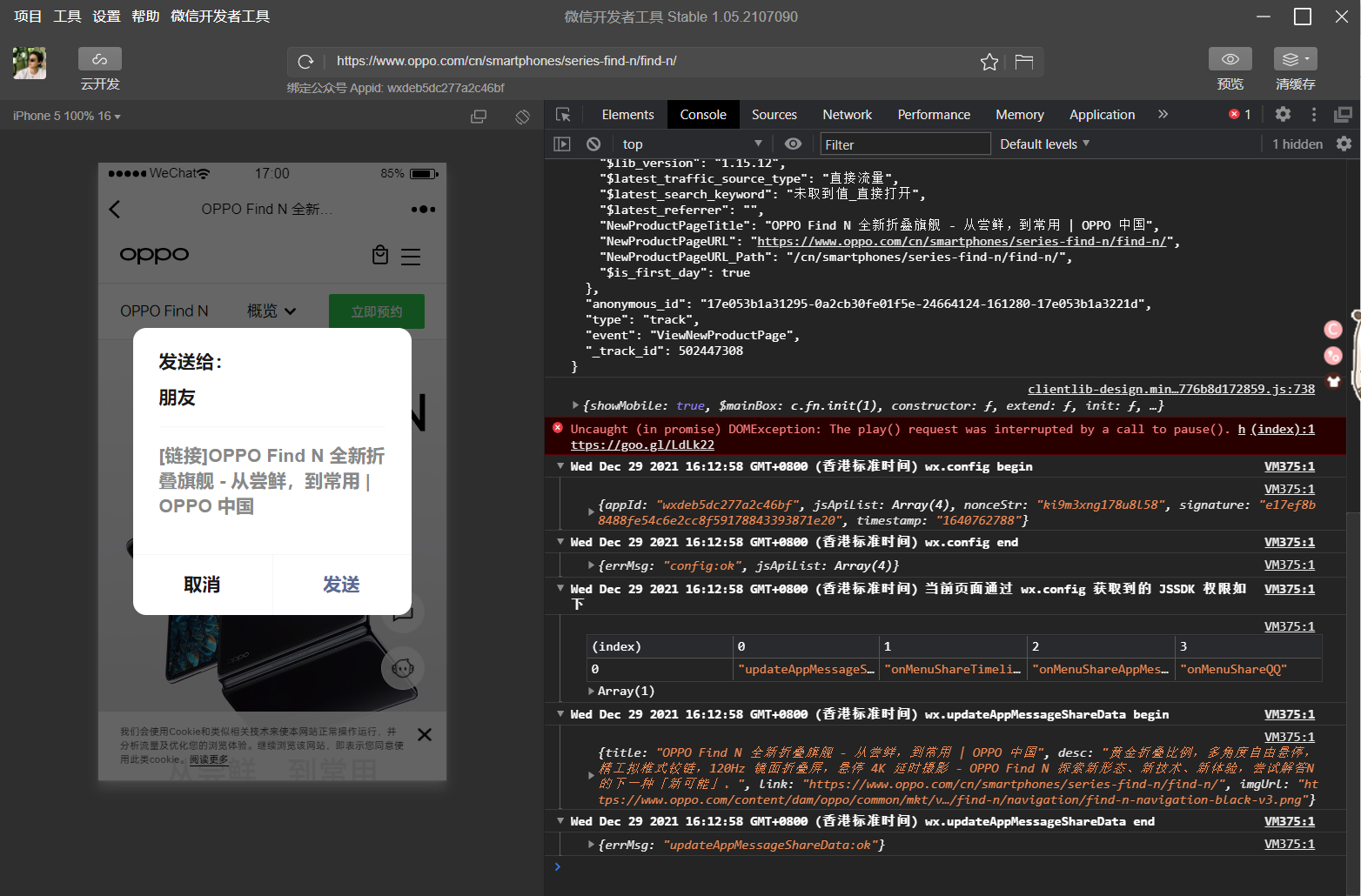Switch to the Network tab

tap(848, 115)
